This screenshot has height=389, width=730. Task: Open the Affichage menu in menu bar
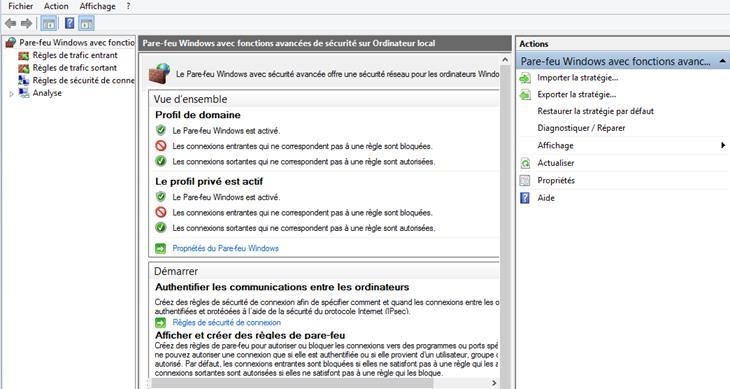click(x=97, y=6)
